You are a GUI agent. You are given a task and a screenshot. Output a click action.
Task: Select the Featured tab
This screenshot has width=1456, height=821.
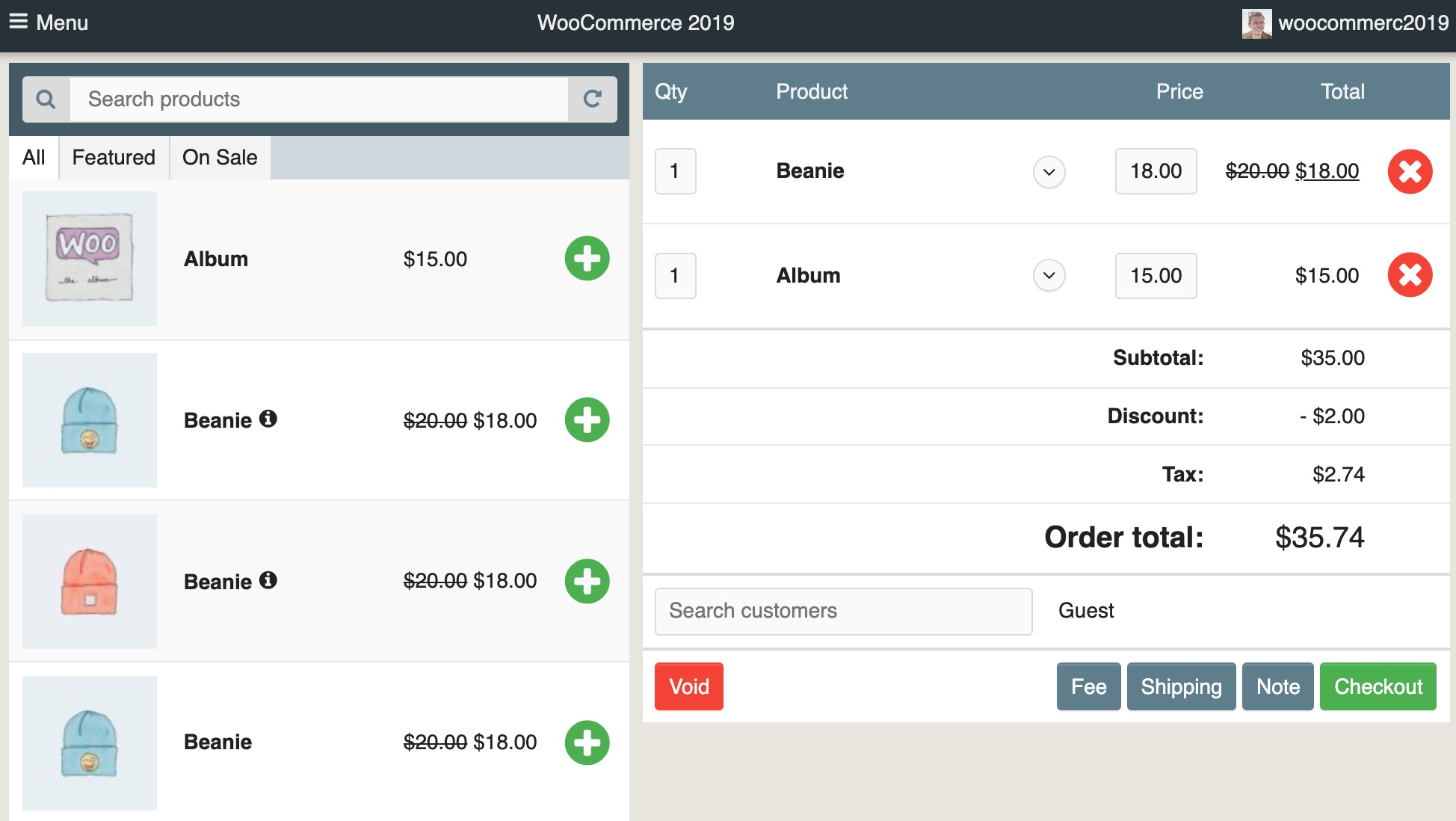[x=114, y=156]
